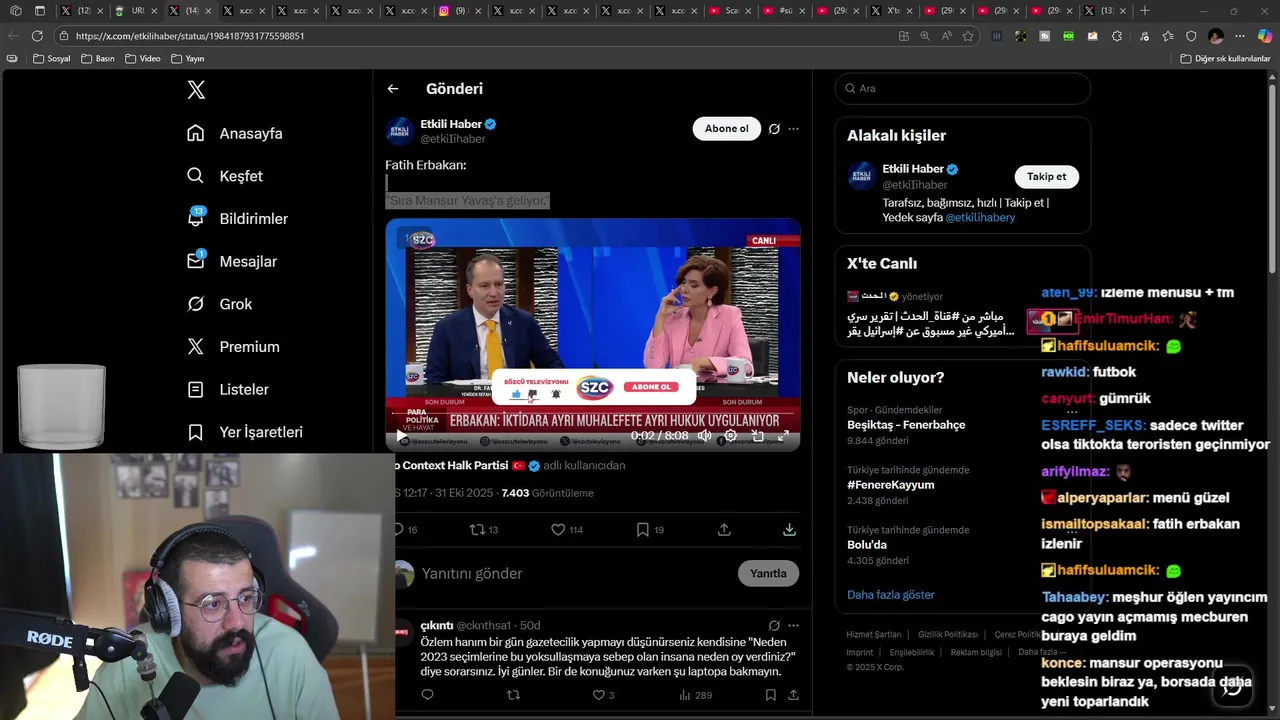Screen dimensions: 1280x720
Task: Toggle video picture-in-picture mode
Action: click(758, 436)
